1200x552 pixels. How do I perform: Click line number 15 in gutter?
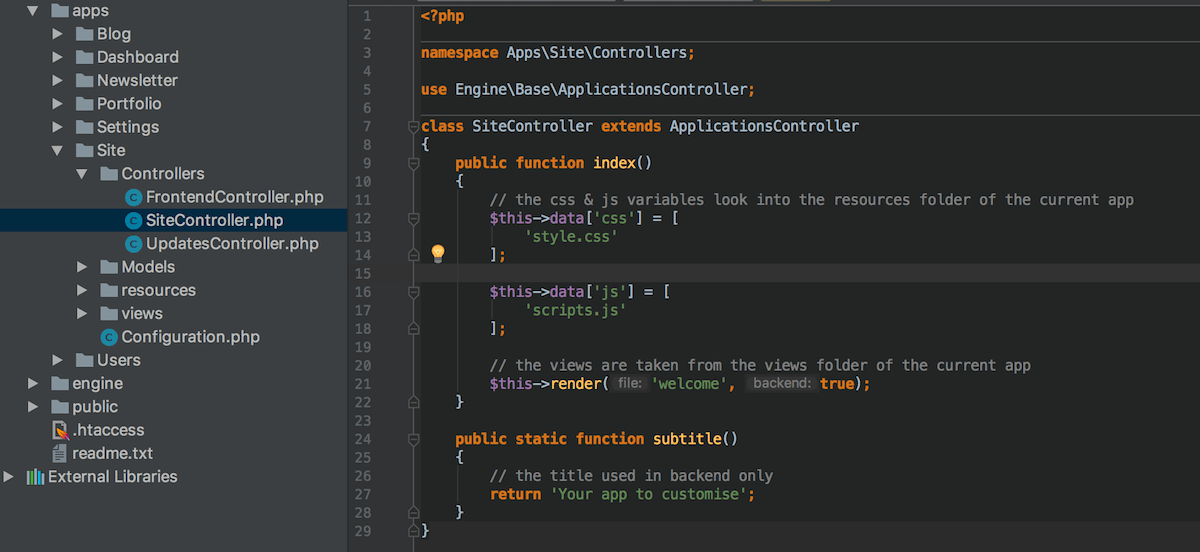(363, 273)
